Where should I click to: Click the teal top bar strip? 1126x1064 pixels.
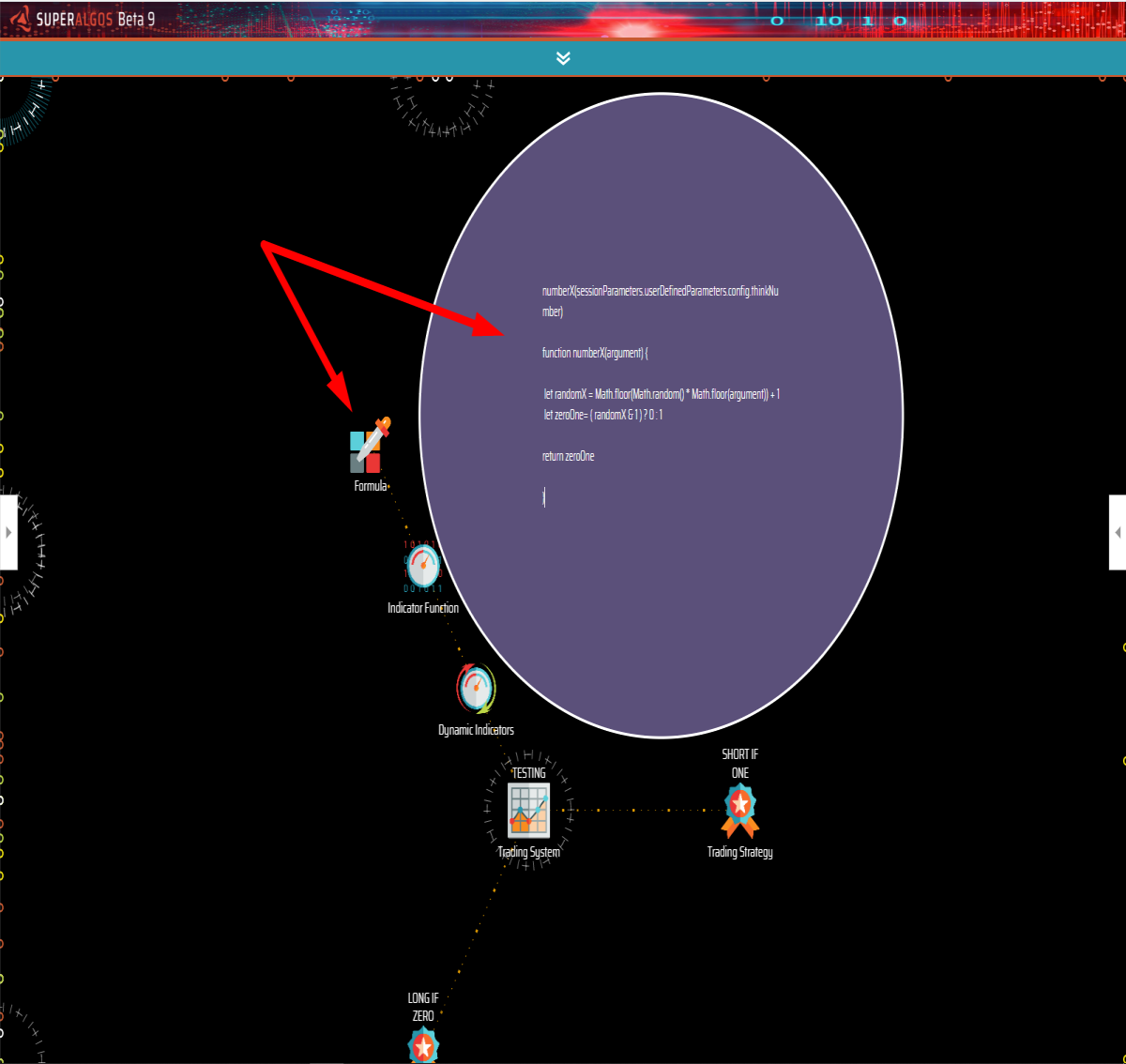[x=563, y=58]
